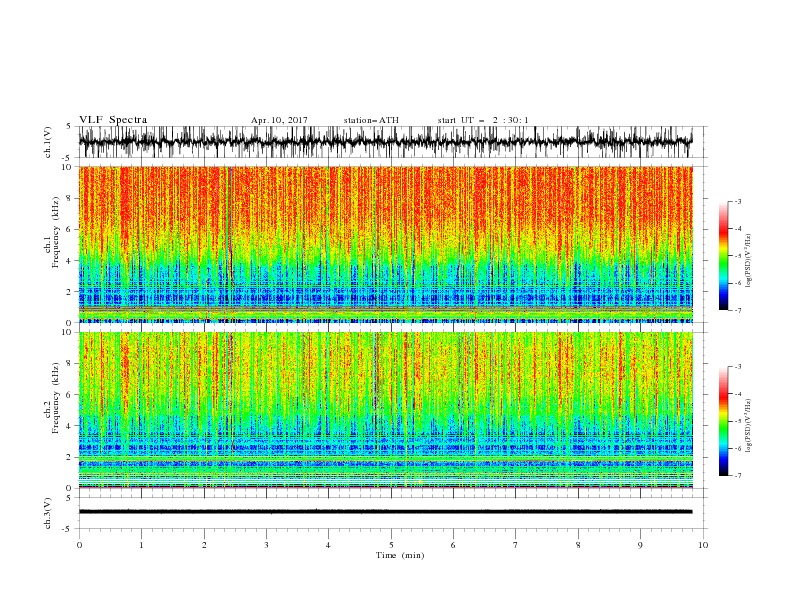Screen dimensions: 792x612
Task: Click the lower PSD color scale bar
Action: (723, 421)
